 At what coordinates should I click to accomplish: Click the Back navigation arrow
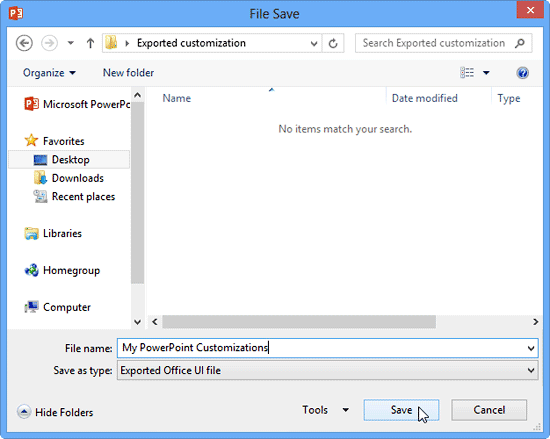pos(24,43)
